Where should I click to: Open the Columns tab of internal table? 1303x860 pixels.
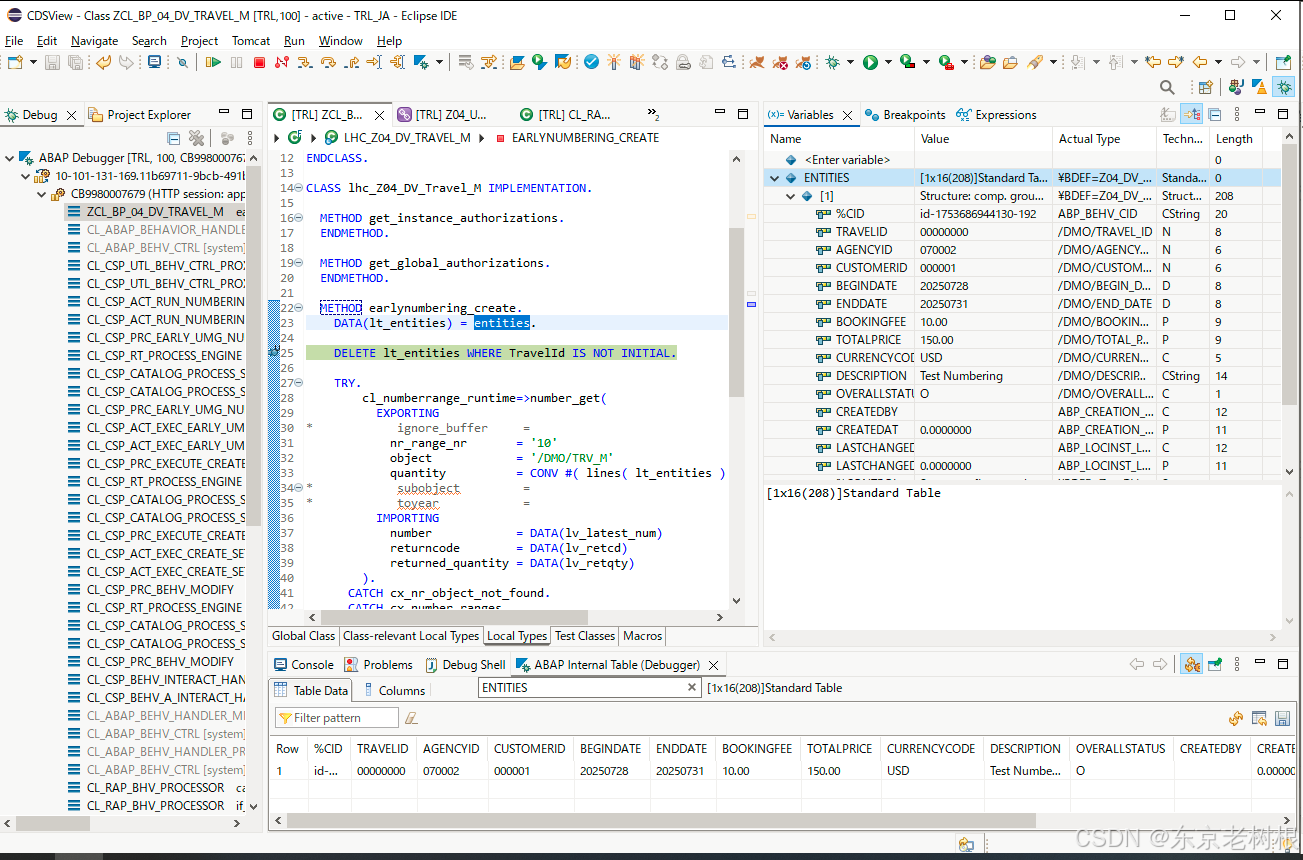(x=400, y=690)
